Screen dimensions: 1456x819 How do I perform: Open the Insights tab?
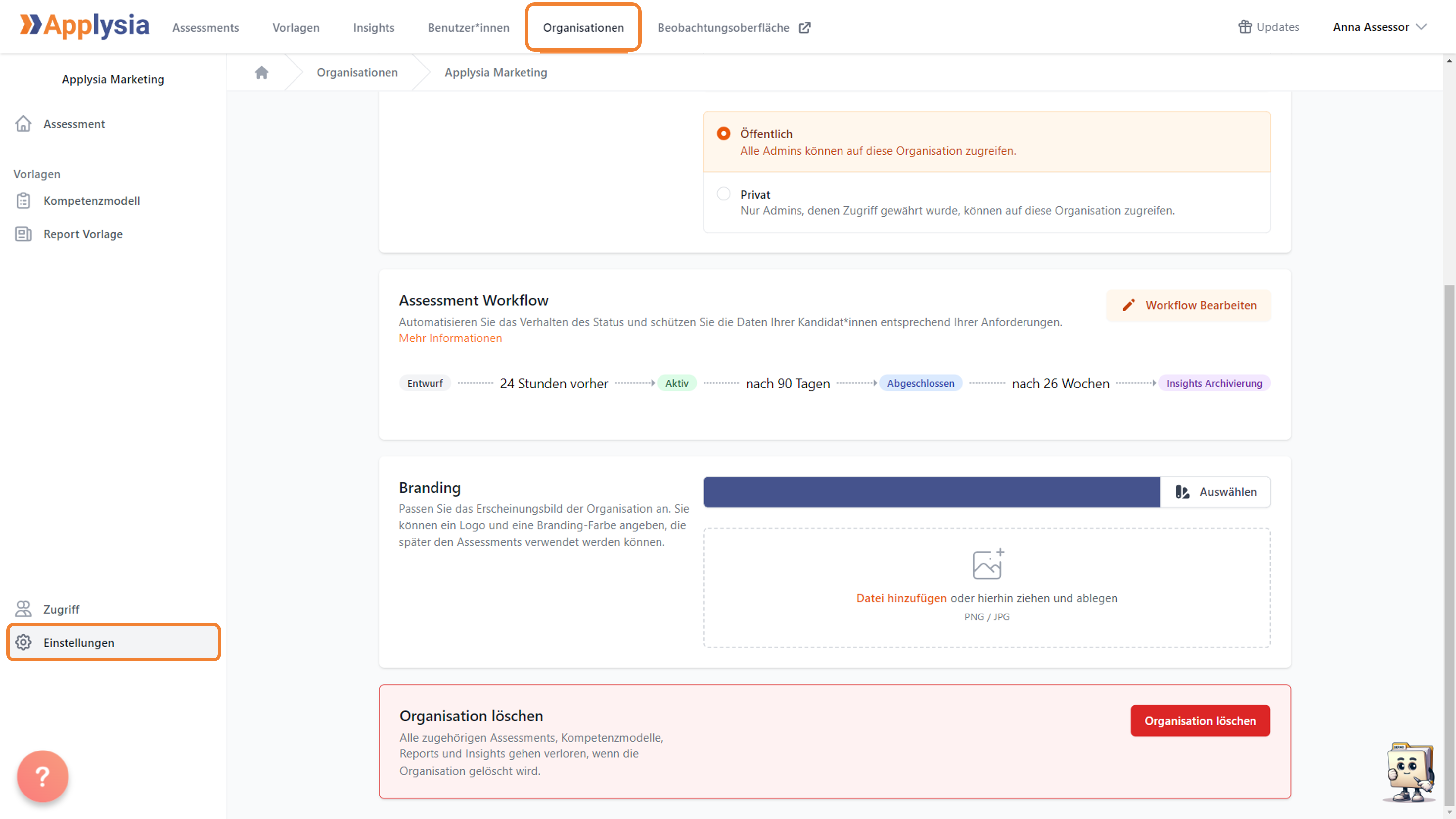pos(374,27)
